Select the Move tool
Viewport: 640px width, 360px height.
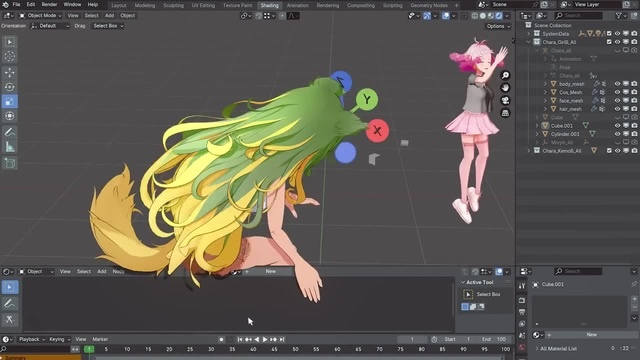click(10, 72)
